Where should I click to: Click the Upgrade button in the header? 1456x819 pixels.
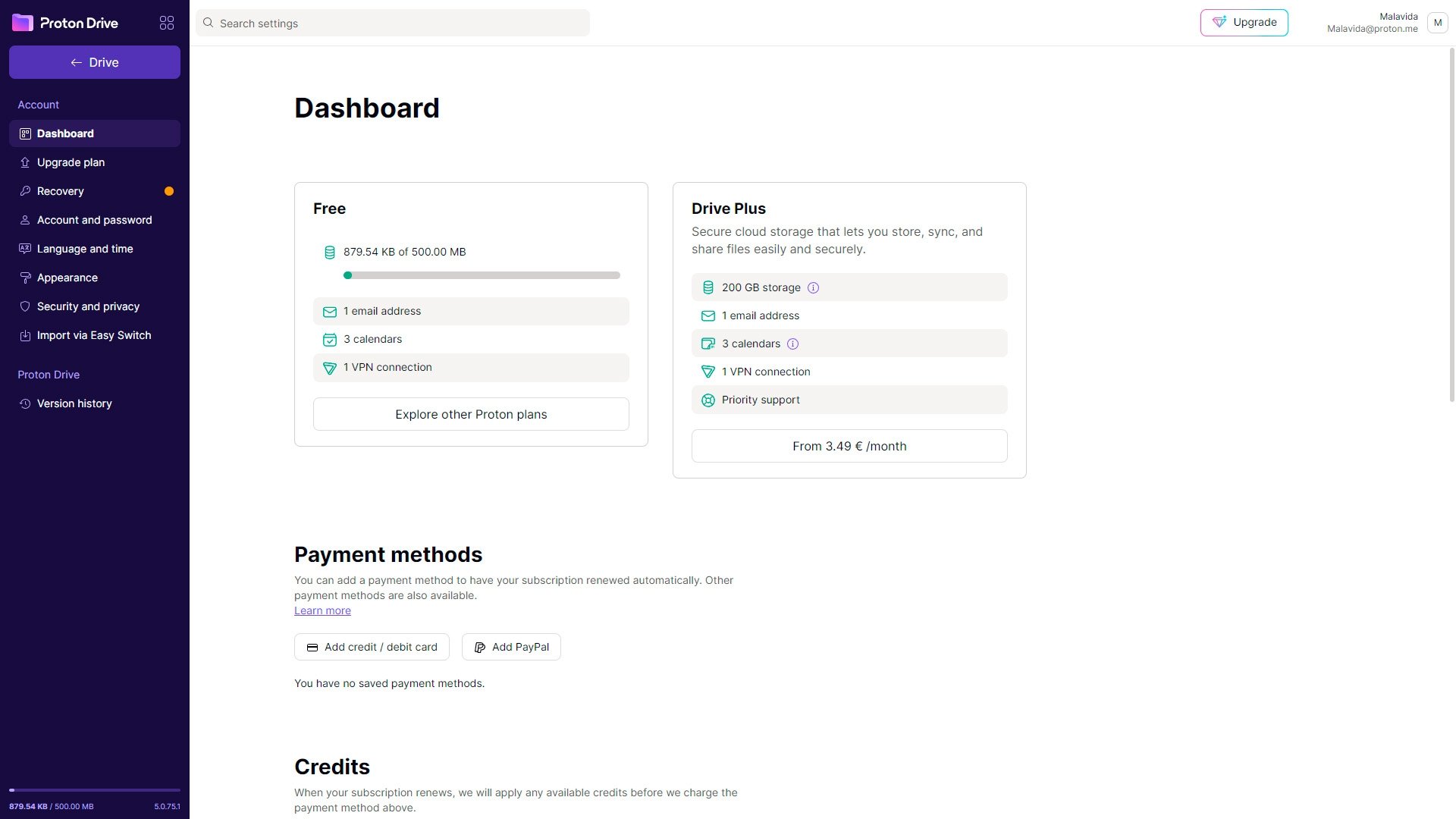tap(1244, 23)
